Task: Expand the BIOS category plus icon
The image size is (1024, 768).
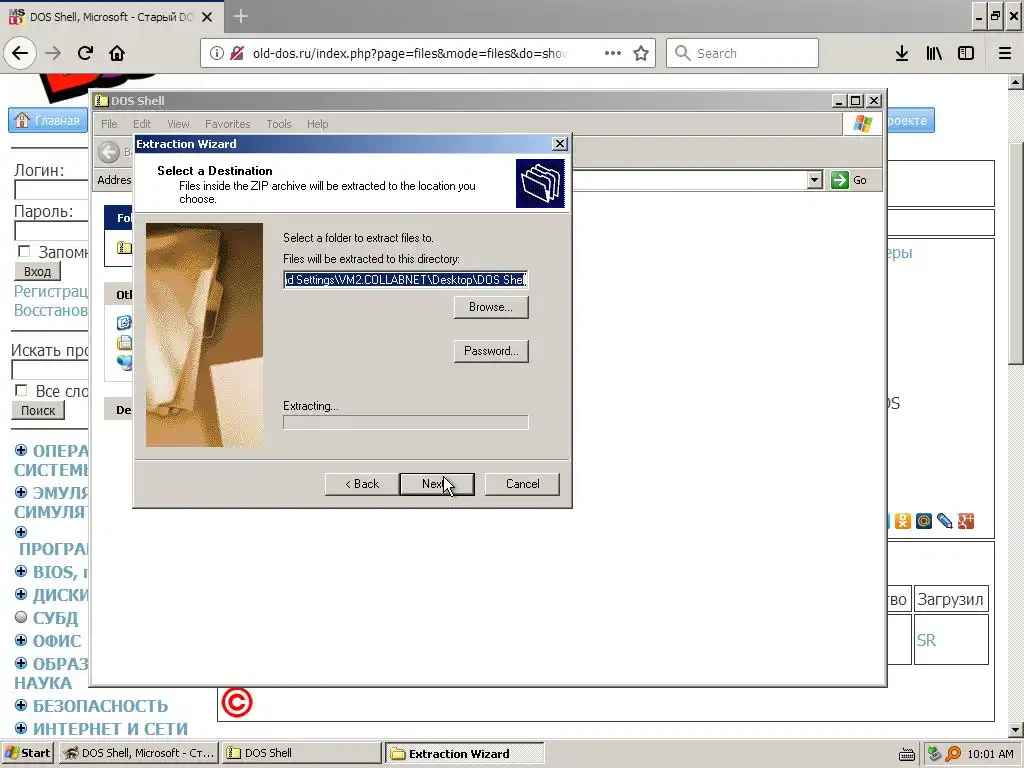Action: tap(21, 571)
